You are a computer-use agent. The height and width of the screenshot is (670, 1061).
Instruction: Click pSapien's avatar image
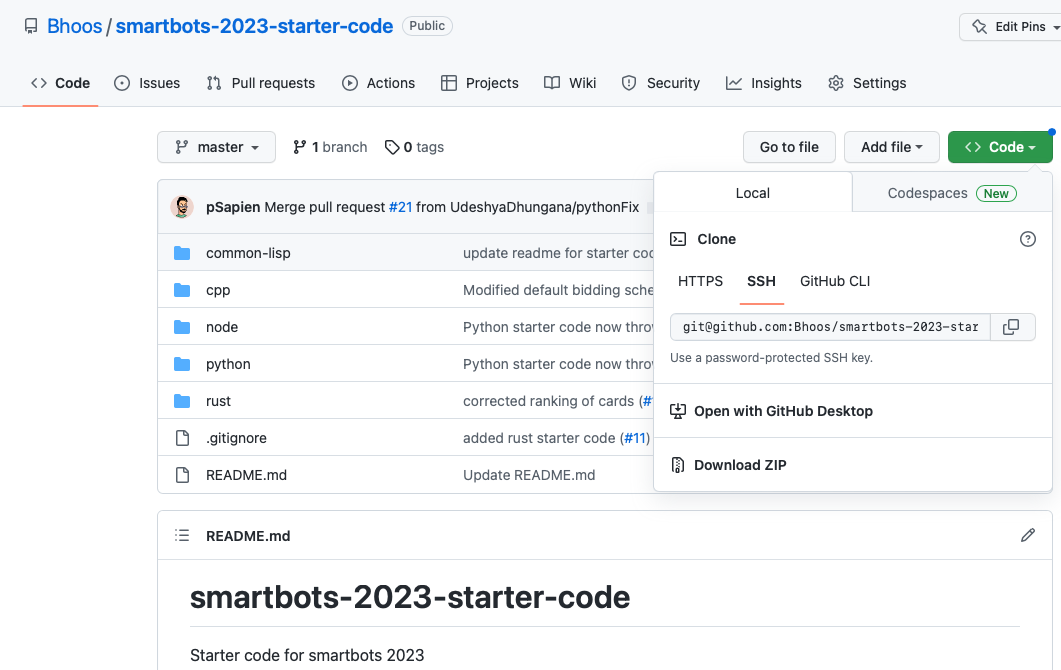(181, 207)
